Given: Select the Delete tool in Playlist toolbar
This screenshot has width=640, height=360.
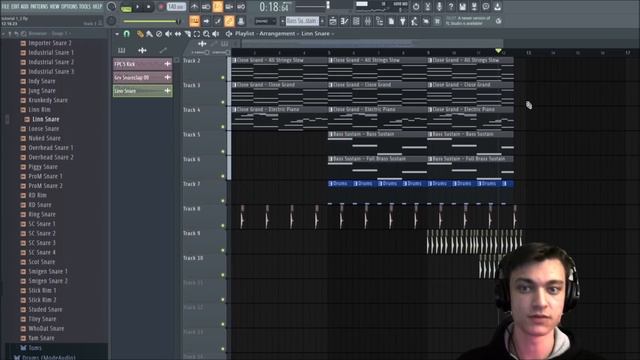Looking at the screenshot, I should pos(159,34).
